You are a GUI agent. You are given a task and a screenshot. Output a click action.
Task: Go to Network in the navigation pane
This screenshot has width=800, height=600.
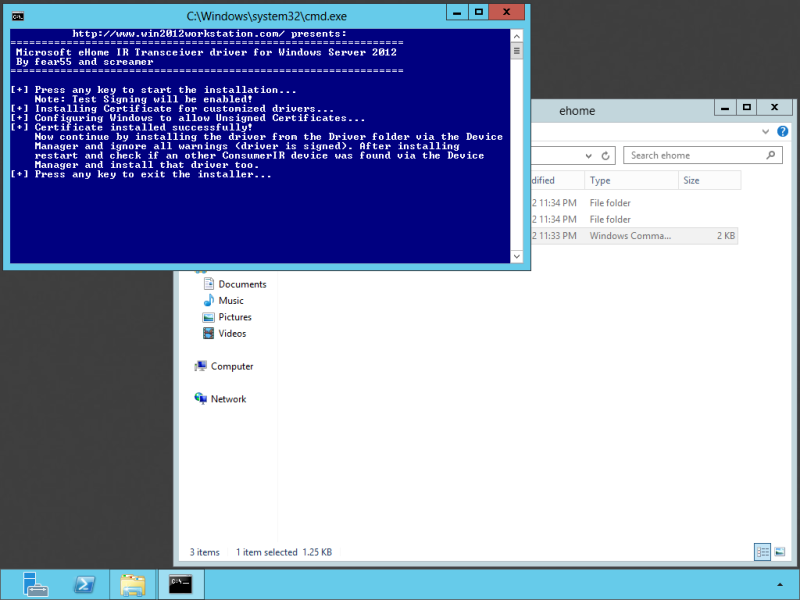(229, 399)
